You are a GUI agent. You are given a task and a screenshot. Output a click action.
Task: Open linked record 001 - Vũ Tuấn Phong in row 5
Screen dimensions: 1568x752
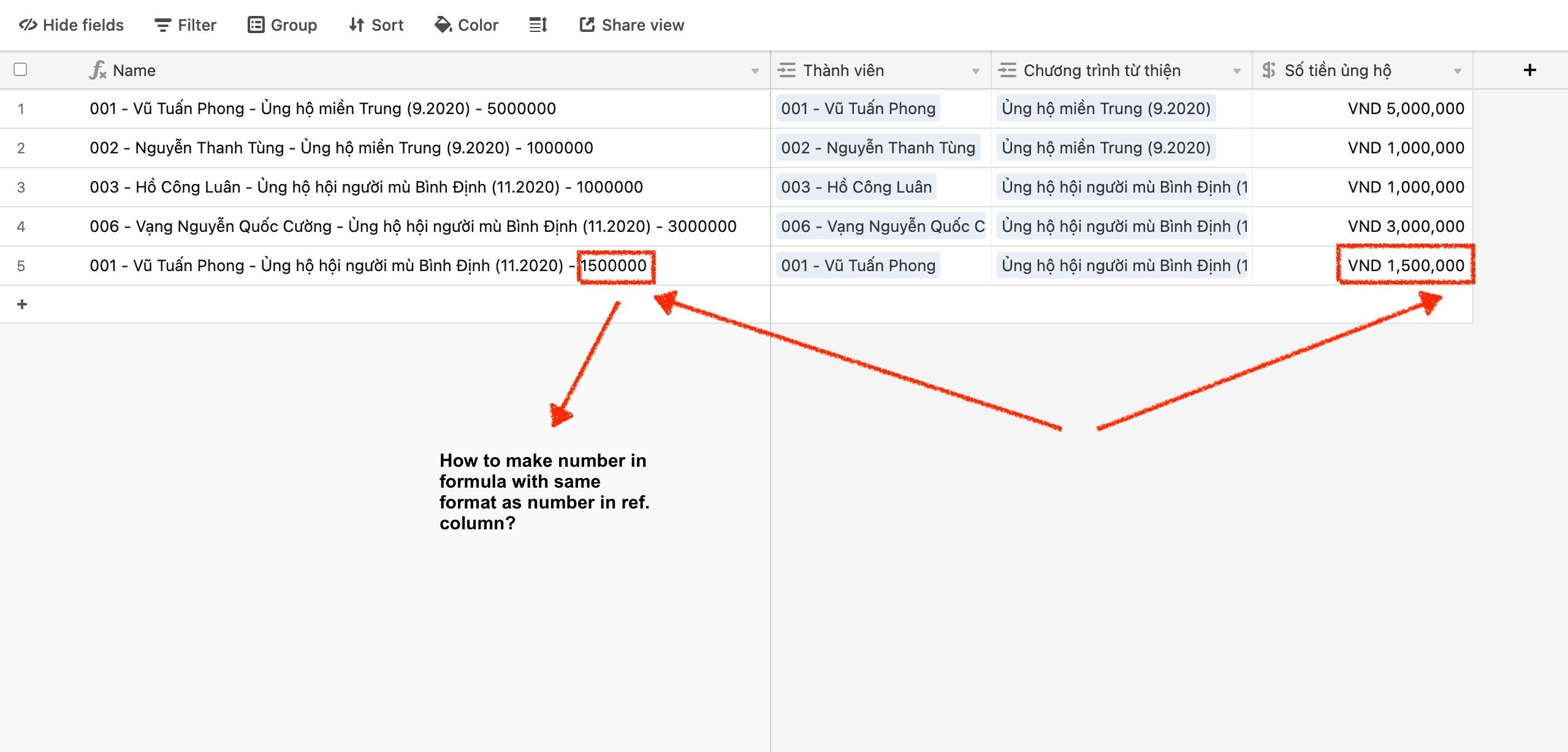click(x=858, y=266)
